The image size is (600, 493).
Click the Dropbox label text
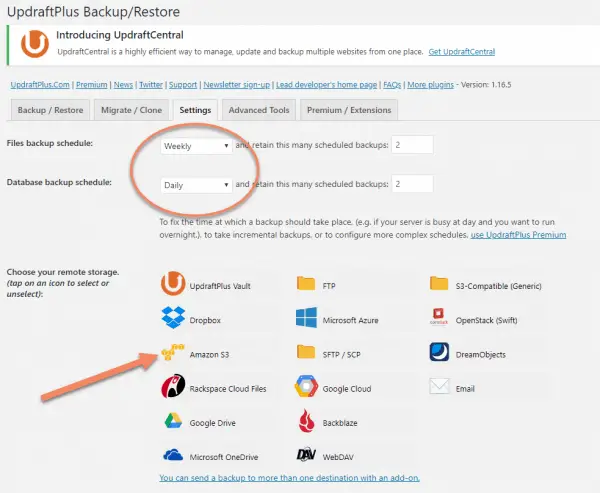205,320
